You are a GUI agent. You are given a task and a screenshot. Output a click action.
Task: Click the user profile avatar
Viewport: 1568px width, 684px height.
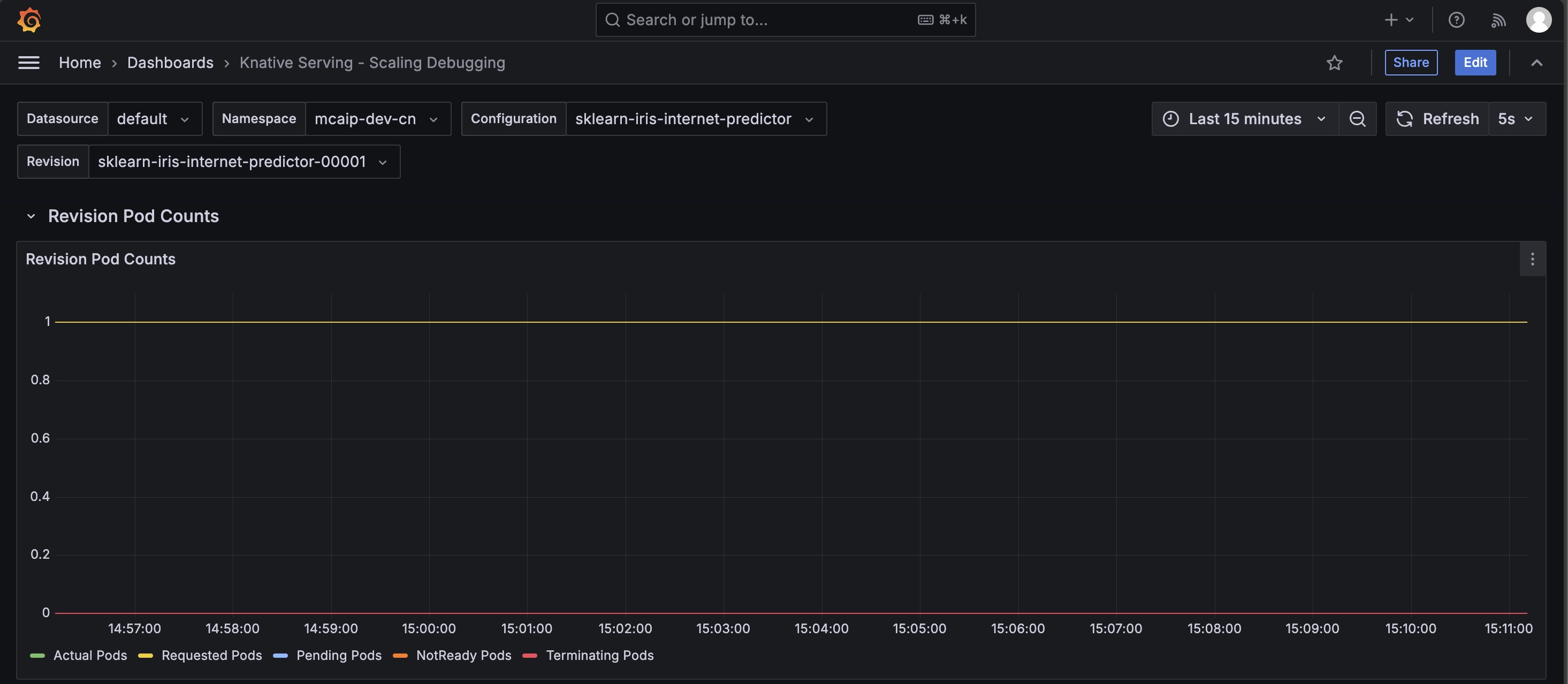[1538, 20]
